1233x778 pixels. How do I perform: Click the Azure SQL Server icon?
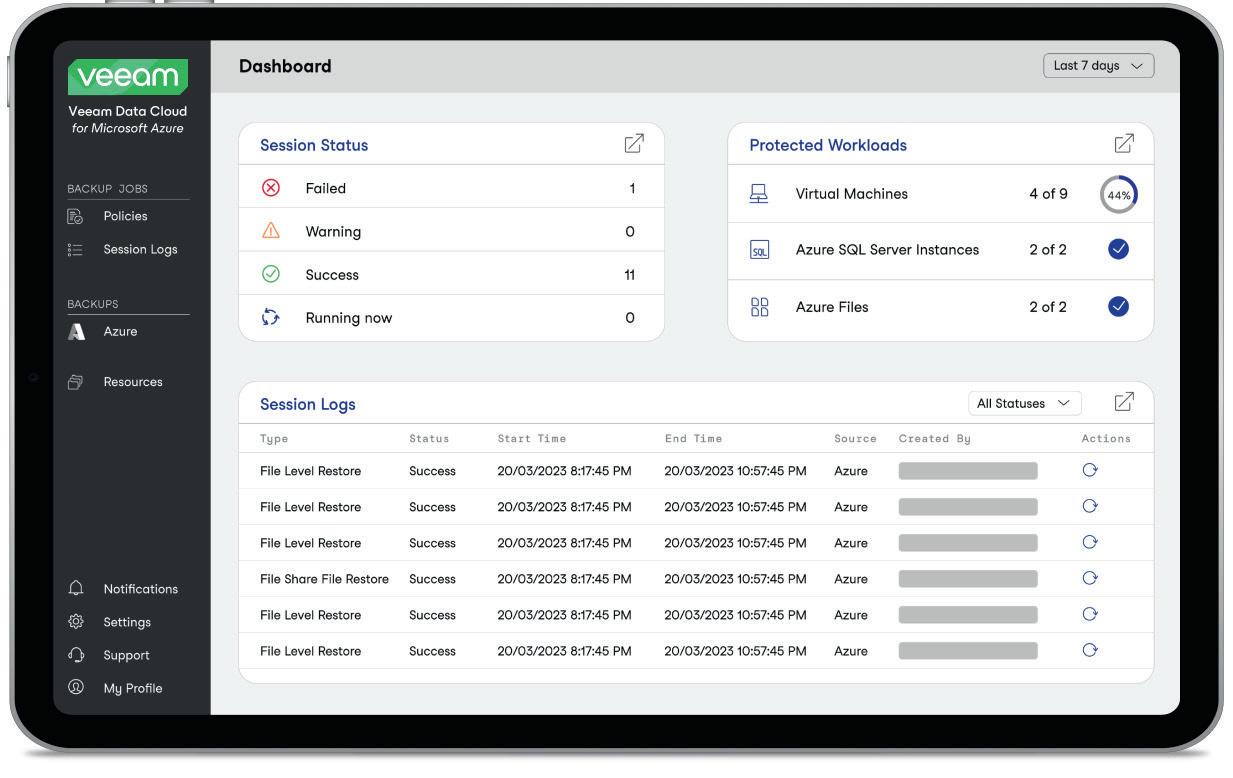pos(759,251)
